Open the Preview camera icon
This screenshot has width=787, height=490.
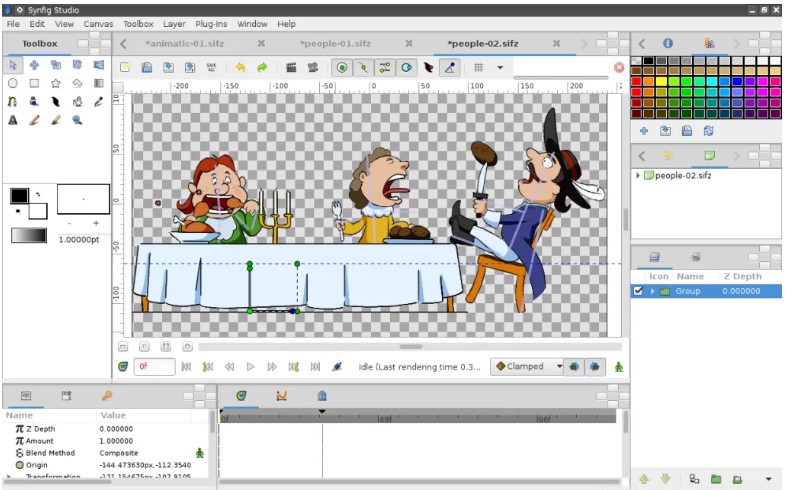point(313,67)
